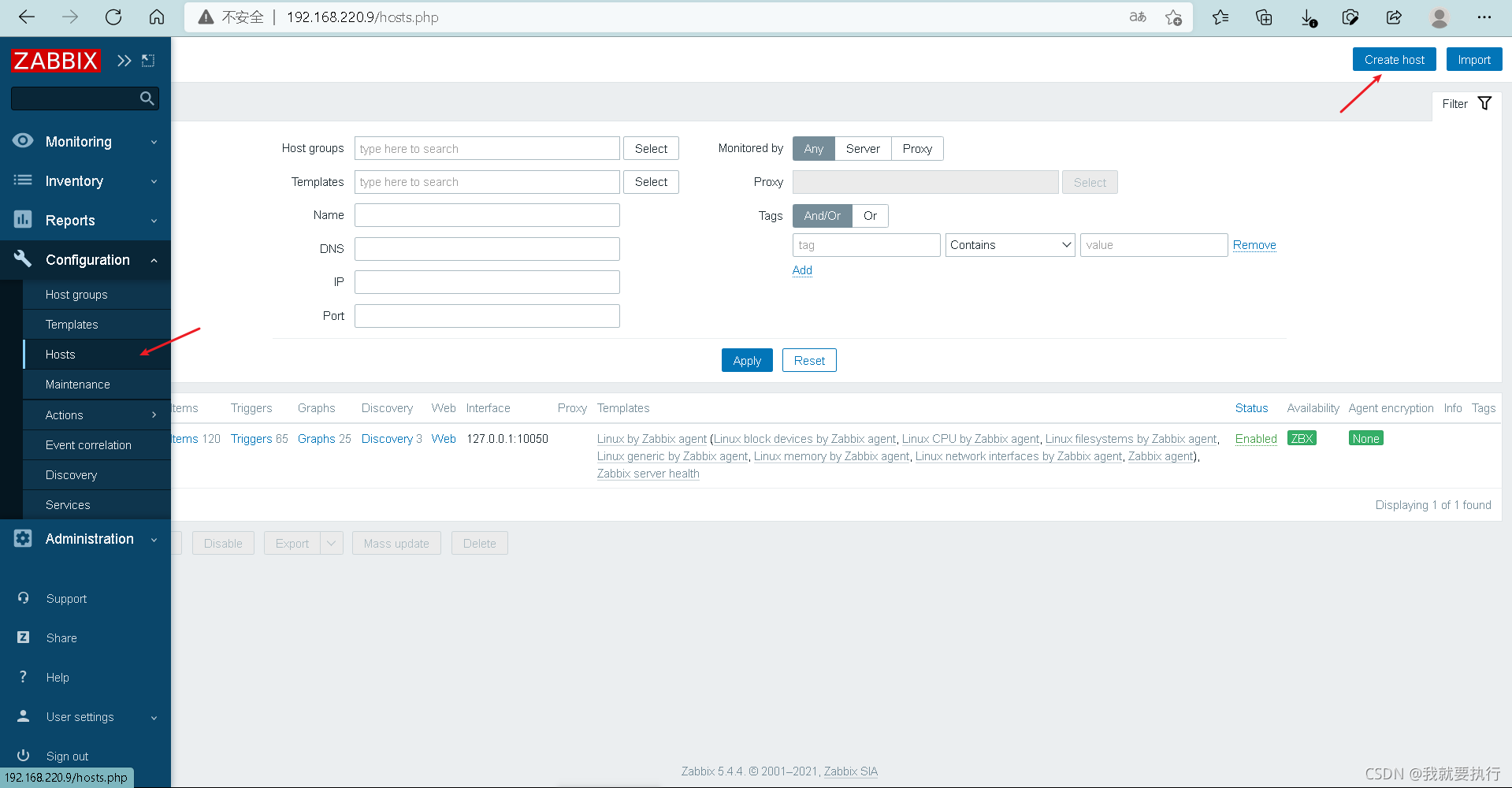This screenshot has height=788, width=1512.
Task: Open browser downloads icon
Action: (x=1308, y=17)
